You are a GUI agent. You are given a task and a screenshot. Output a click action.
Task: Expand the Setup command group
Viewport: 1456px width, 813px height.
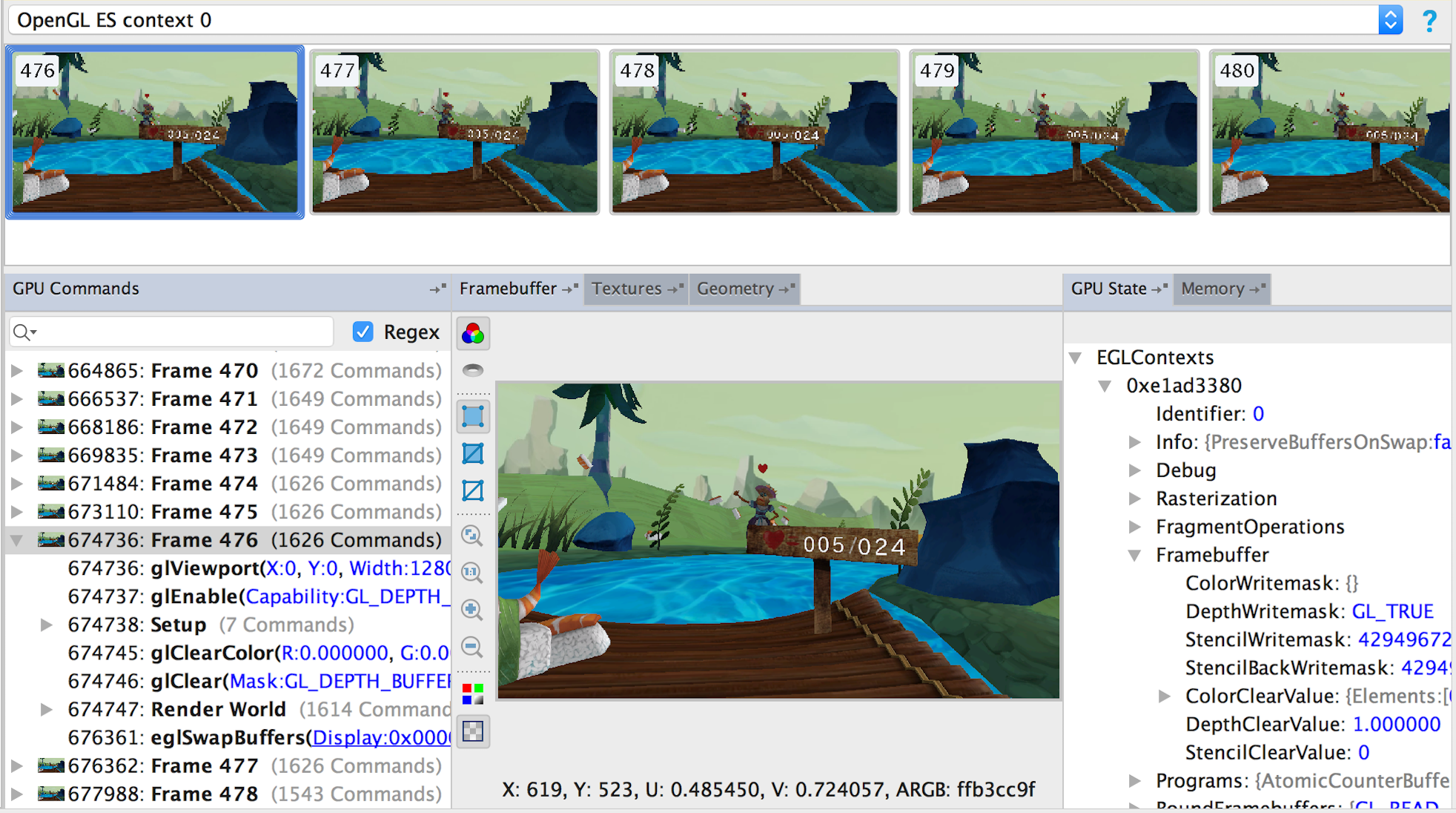point(46,625)
